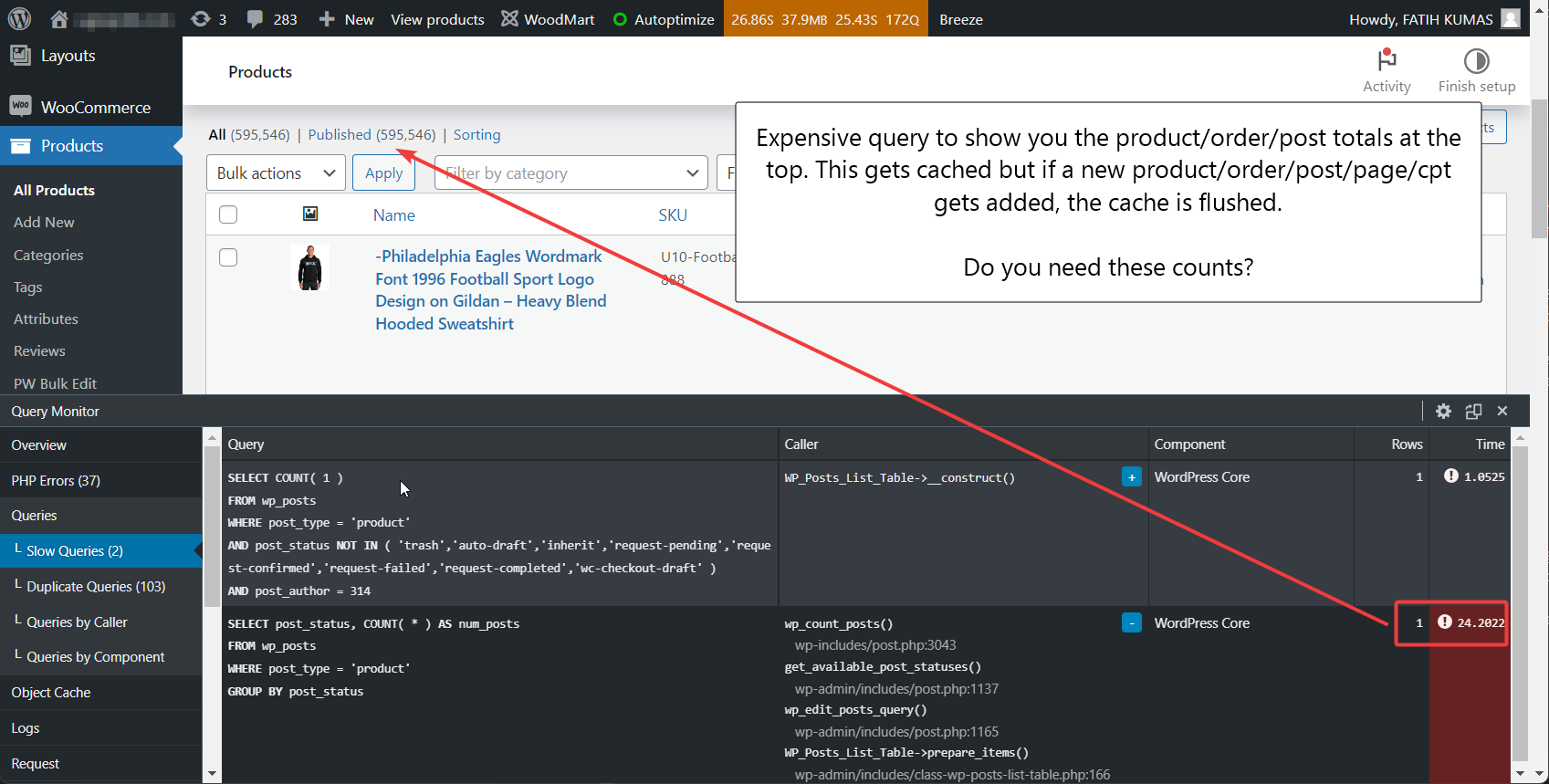
Task: Open the WoodMart toolbar icon
Action: [x=509, y=19]
